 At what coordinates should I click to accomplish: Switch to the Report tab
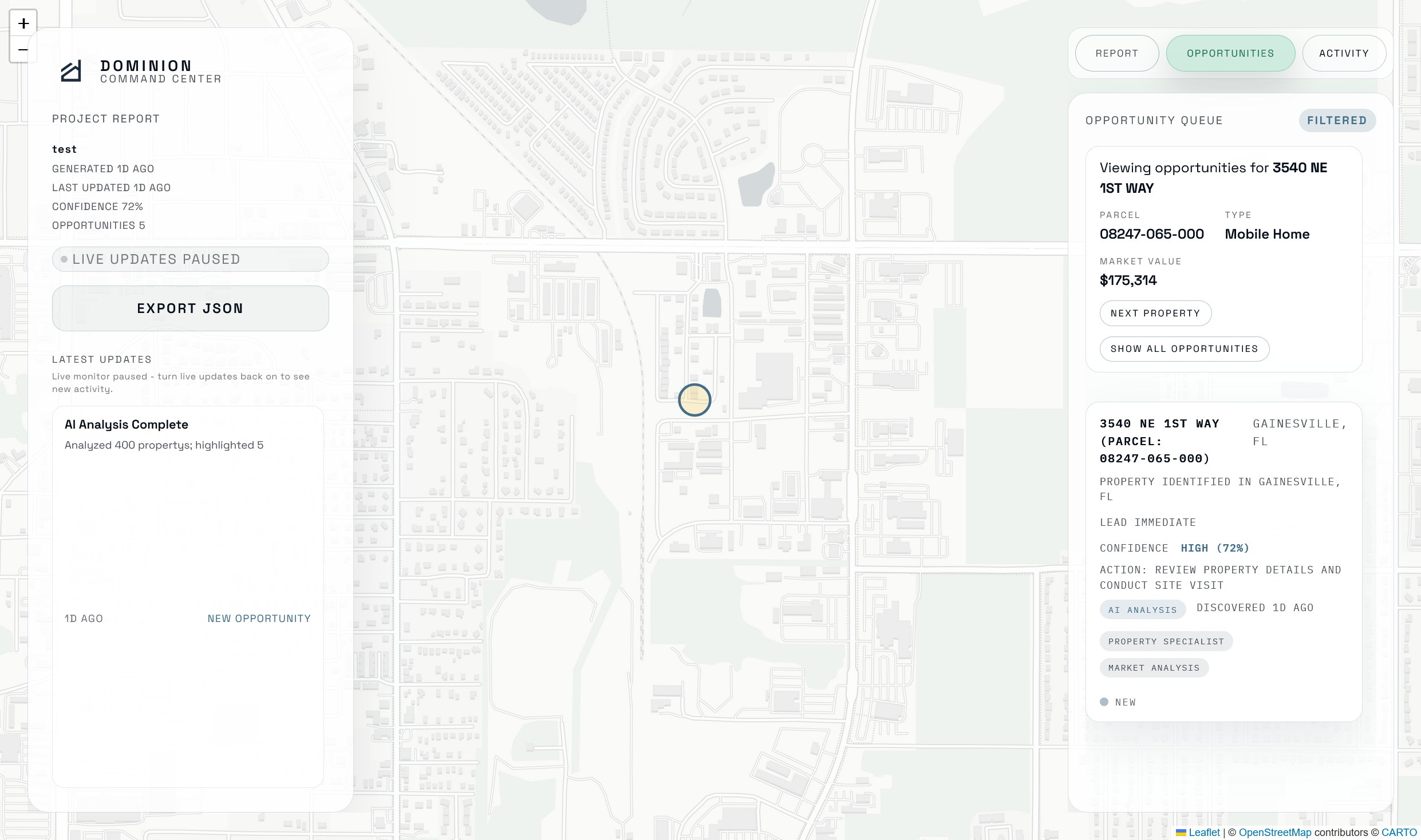1116,53
